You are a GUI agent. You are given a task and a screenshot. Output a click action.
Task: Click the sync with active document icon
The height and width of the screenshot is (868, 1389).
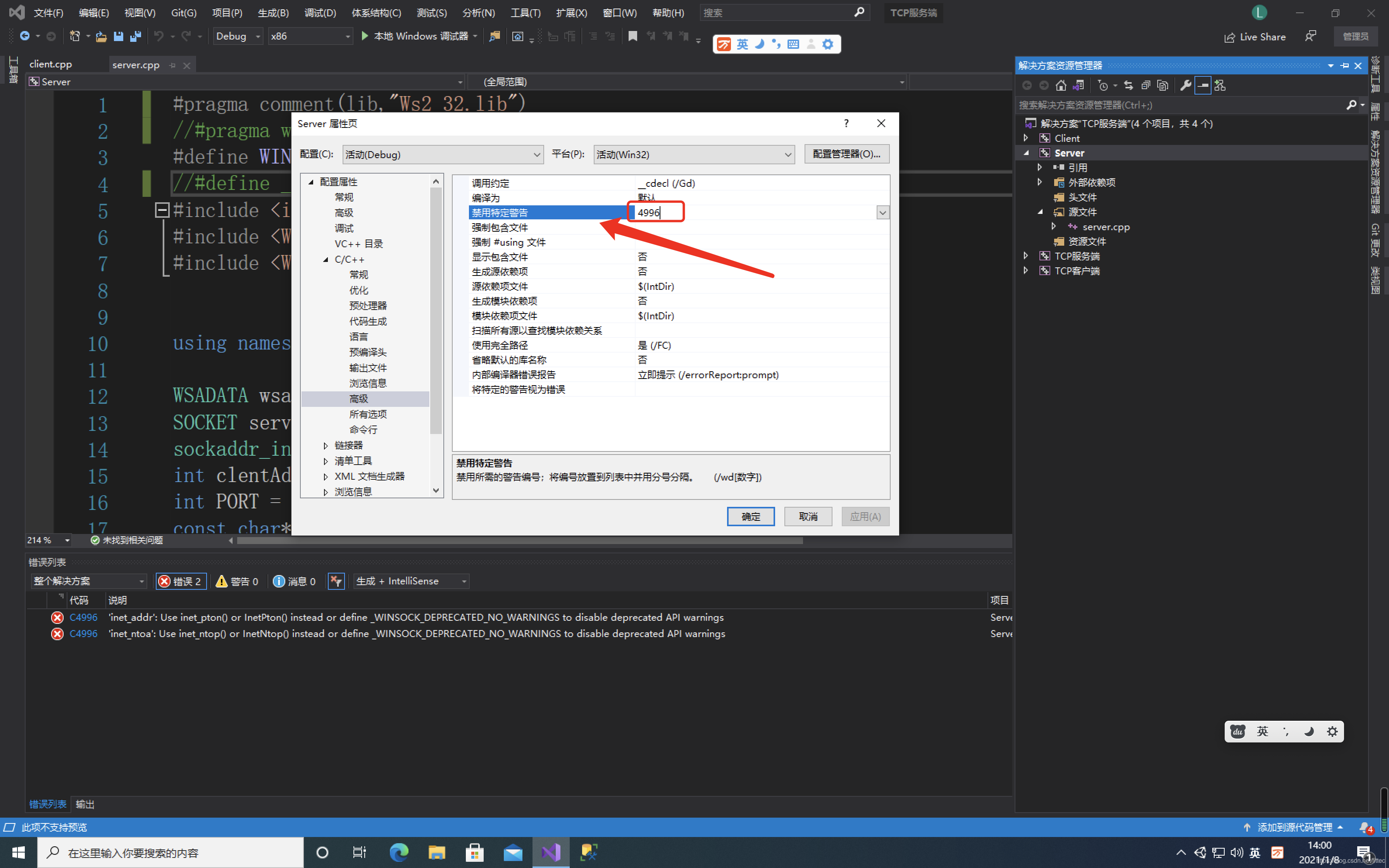point(1129,86)
